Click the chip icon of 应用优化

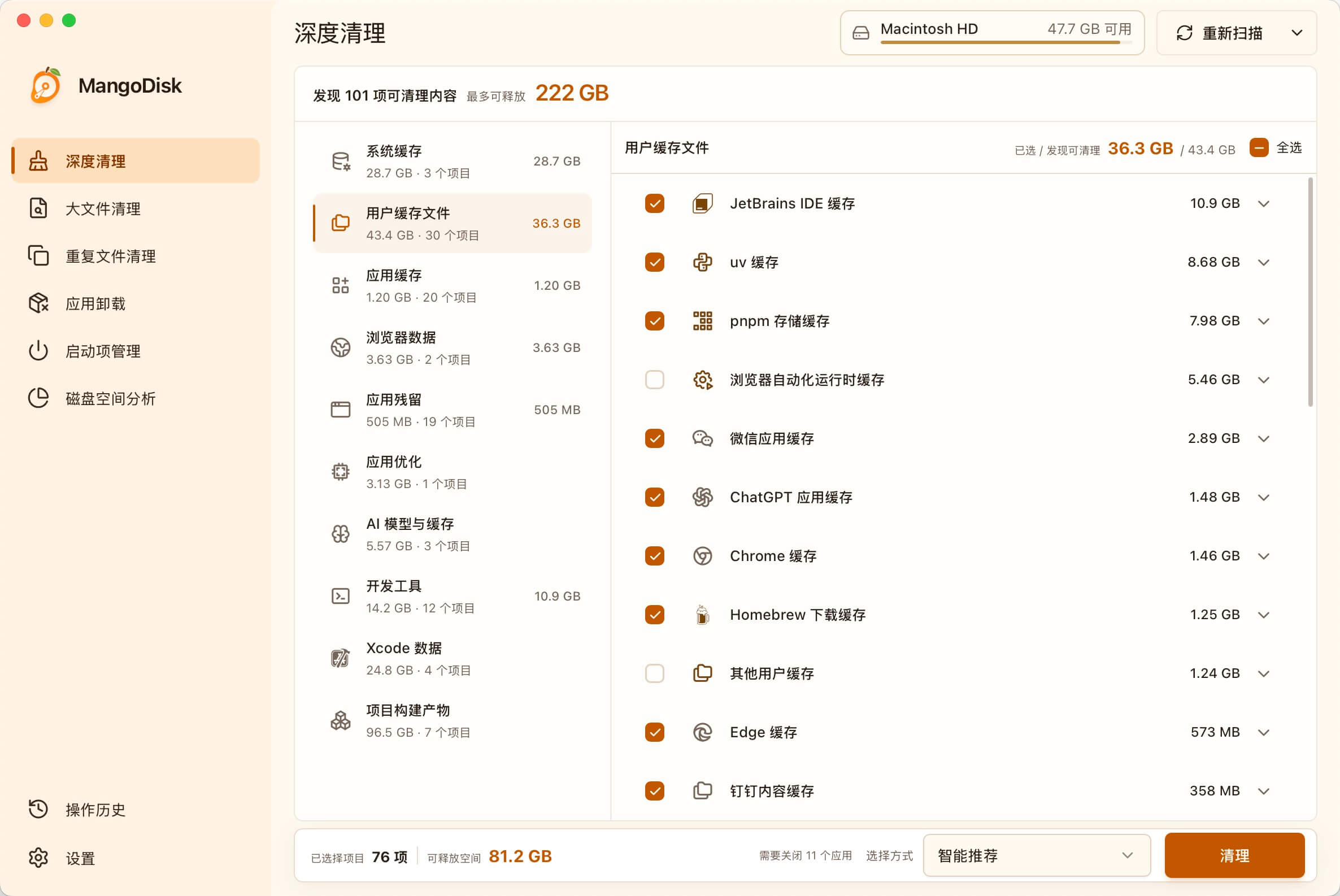[341, 472]
